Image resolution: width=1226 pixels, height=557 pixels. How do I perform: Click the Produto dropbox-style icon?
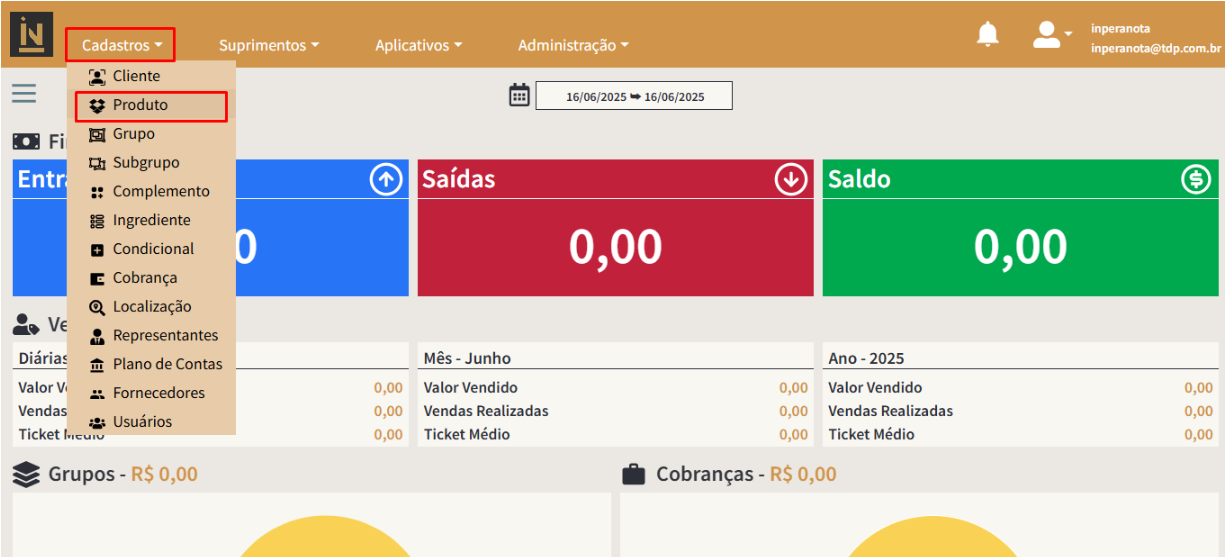(x=97, y=105)
